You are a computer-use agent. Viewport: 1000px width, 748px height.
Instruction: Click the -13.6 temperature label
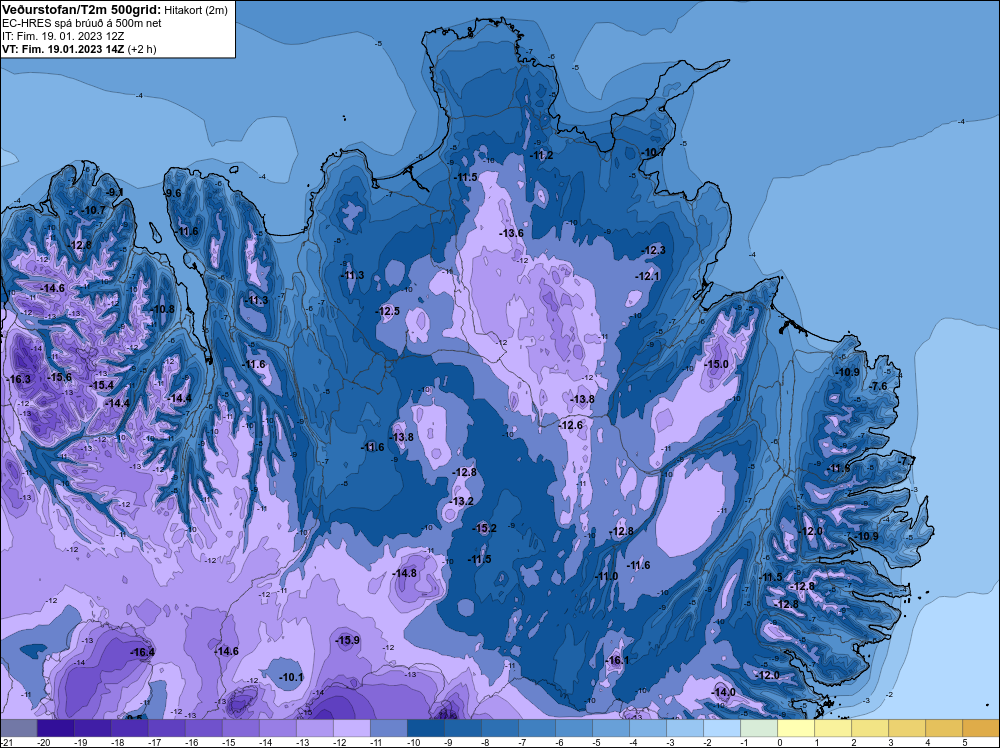[511, 233]
